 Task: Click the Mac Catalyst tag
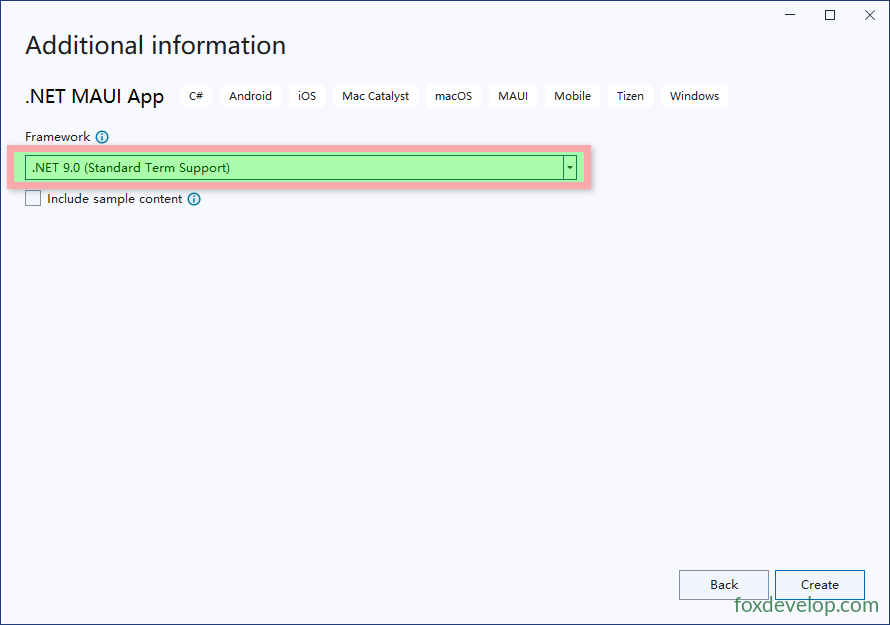coord(375,96)
